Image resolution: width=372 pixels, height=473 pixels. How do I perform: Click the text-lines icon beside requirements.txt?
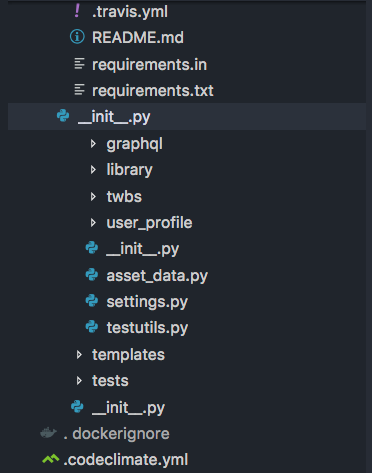[x=79, y=90]
